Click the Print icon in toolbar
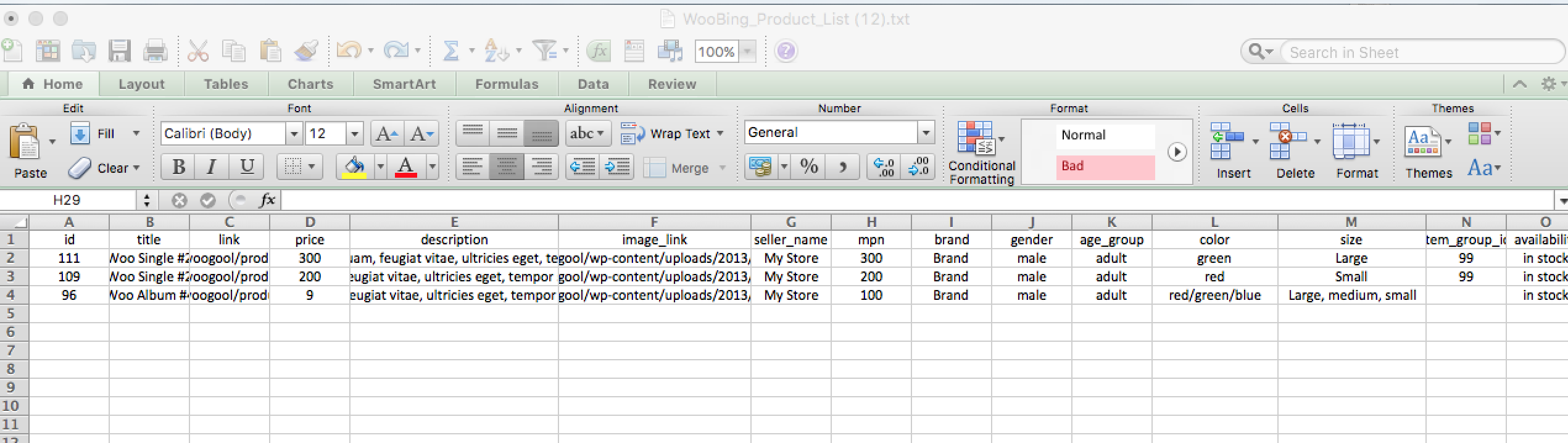Image resolution: width=1568 pixels, height=443 pixels. coord(155,51)
